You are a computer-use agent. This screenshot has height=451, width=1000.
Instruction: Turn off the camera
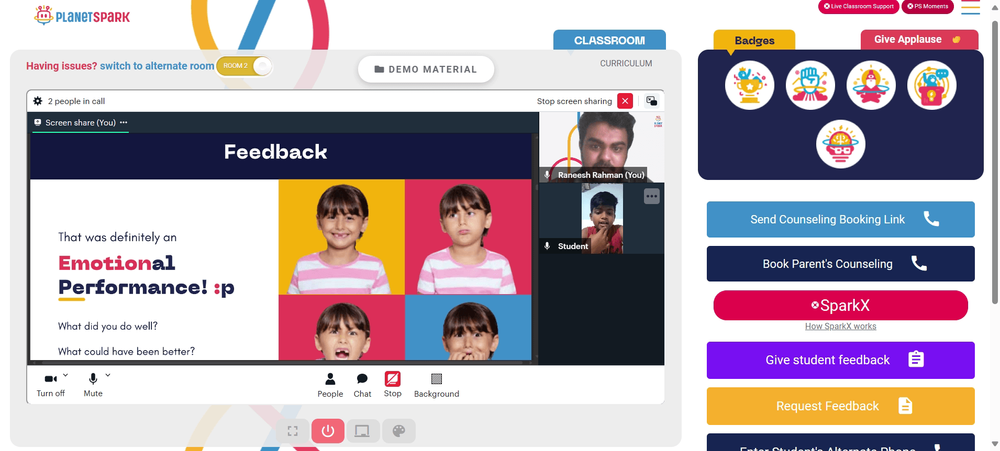[x=50, y=385]
